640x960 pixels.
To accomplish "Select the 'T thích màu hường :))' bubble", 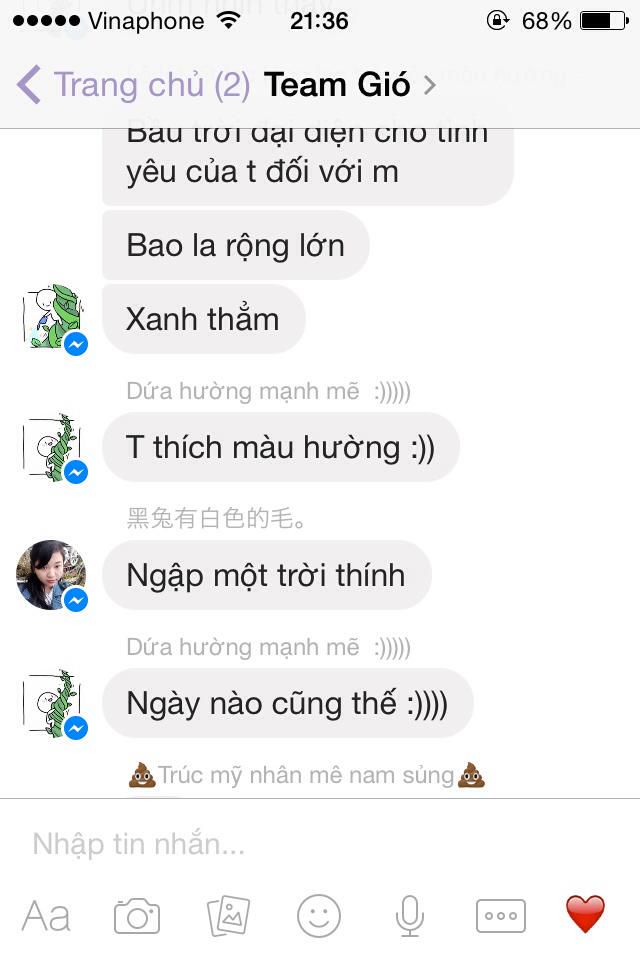I will tap(280, 447).
